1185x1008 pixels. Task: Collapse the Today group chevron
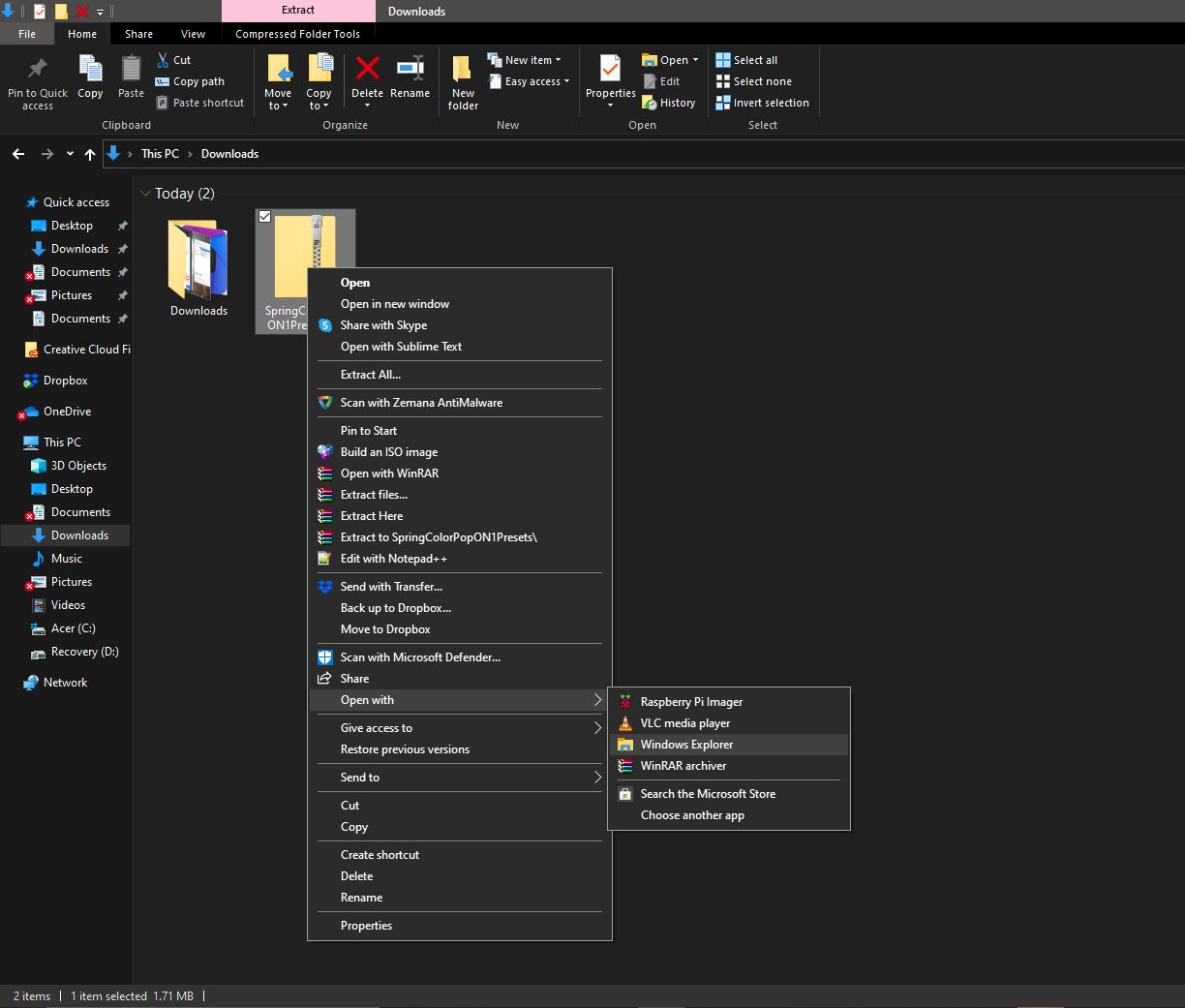(x=145, y=194)
